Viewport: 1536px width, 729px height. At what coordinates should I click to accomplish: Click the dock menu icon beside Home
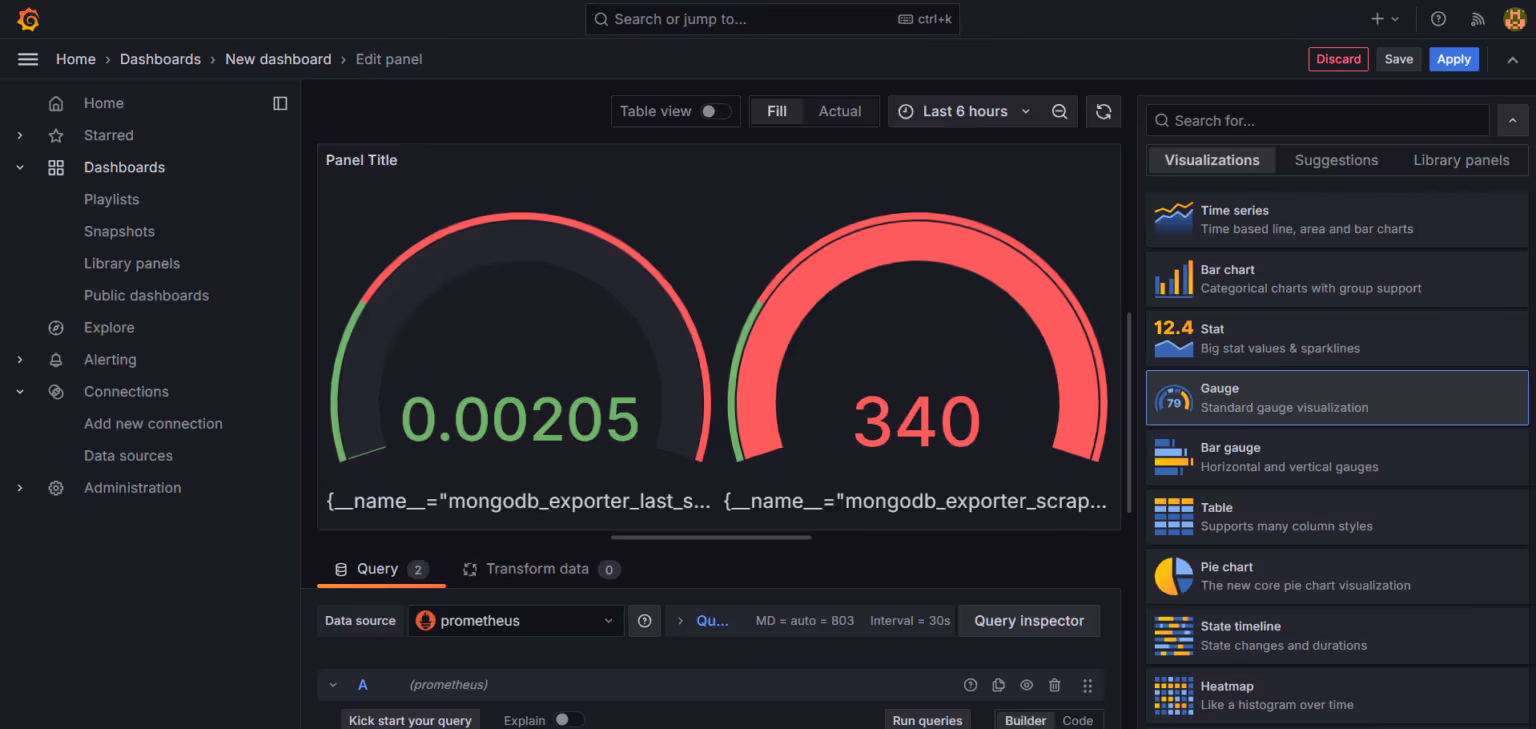[280, 103]
